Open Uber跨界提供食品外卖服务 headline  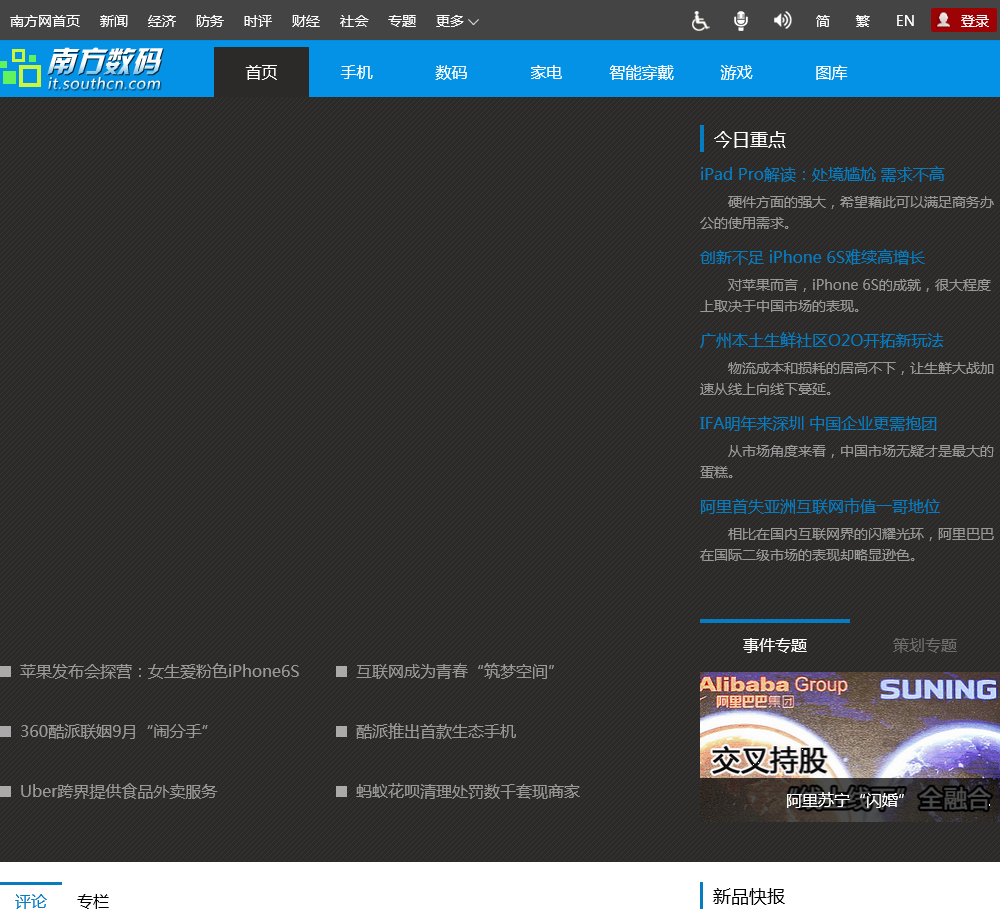coord(119,791)
